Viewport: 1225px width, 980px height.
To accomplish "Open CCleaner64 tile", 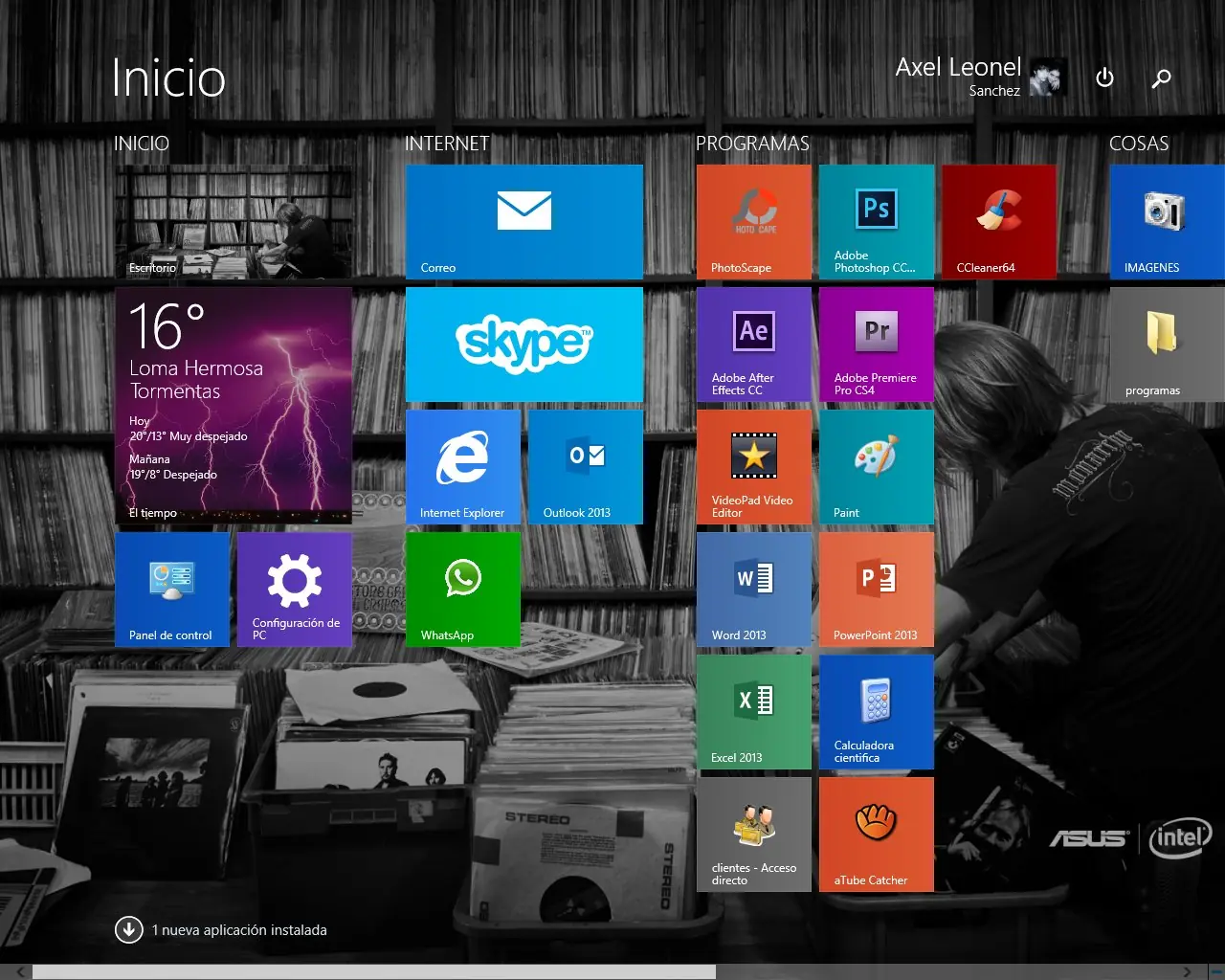I will (999, 222).
